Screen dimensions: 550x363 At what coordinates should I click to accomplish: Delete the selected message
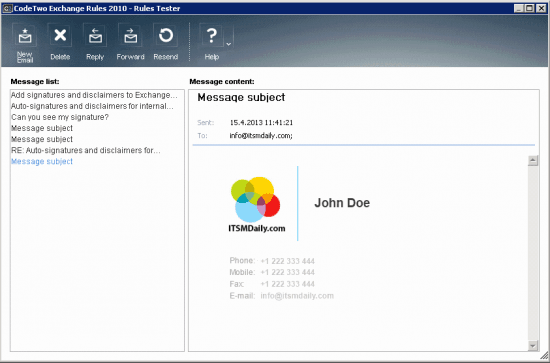(x=60, y=42)
